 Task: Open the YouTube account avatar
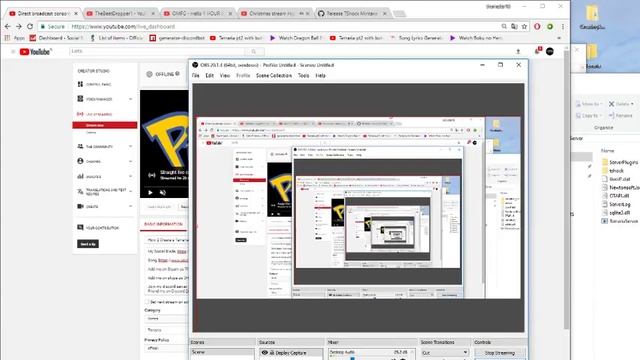pos(550,51)
